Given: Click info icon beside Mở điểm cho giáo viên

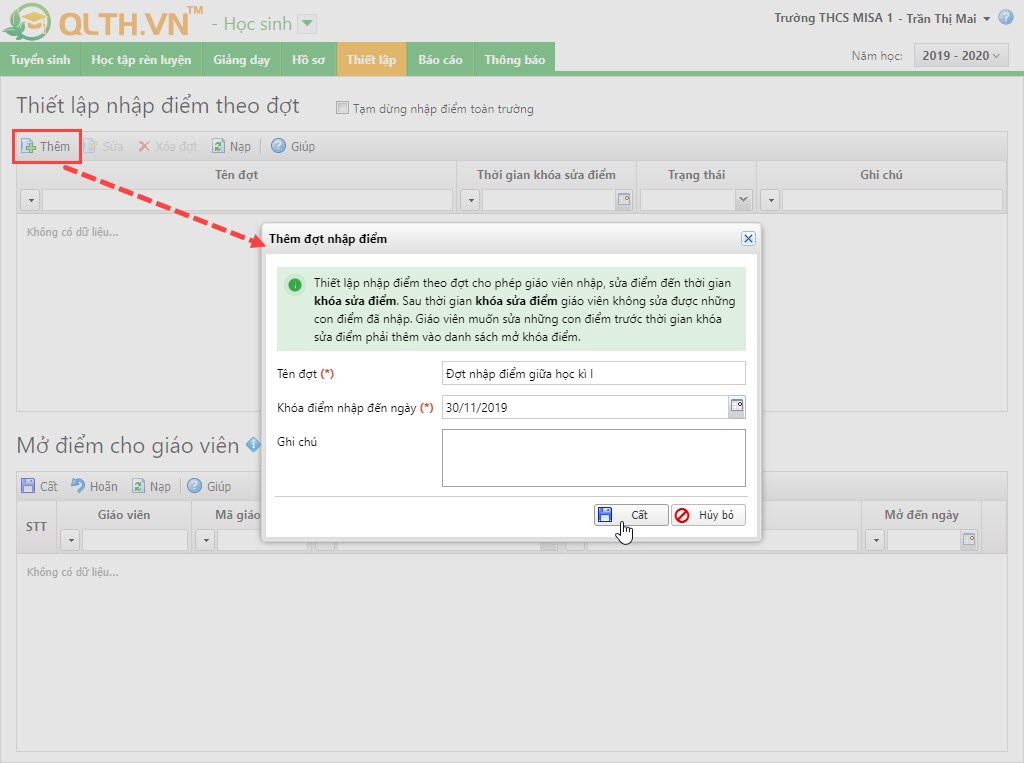Looking at the screenshot, I should click(252, 445).
